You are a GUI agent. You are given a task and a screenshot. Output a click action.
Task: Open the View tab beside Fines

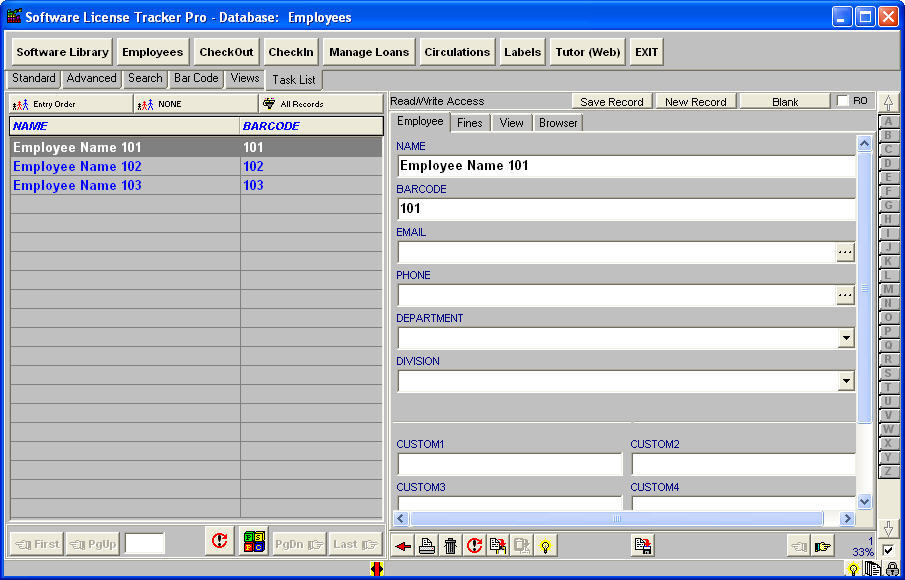(x=511, y=123)
